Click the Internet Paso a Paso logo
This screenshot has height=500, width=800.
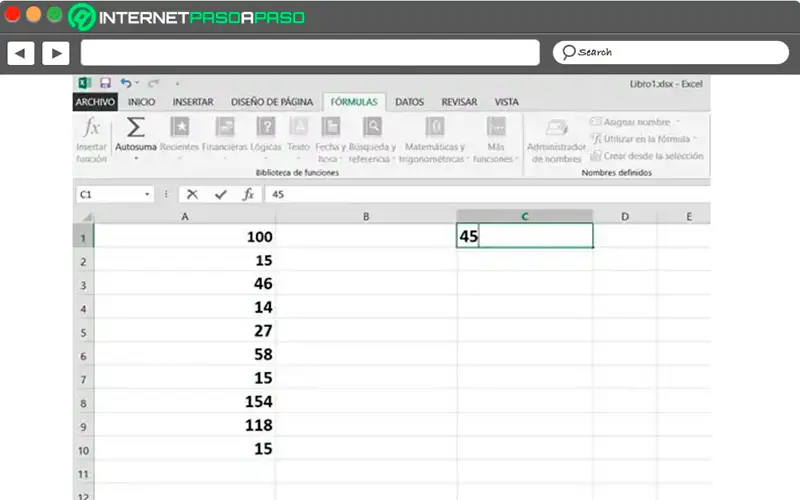[x=187, y=17]
